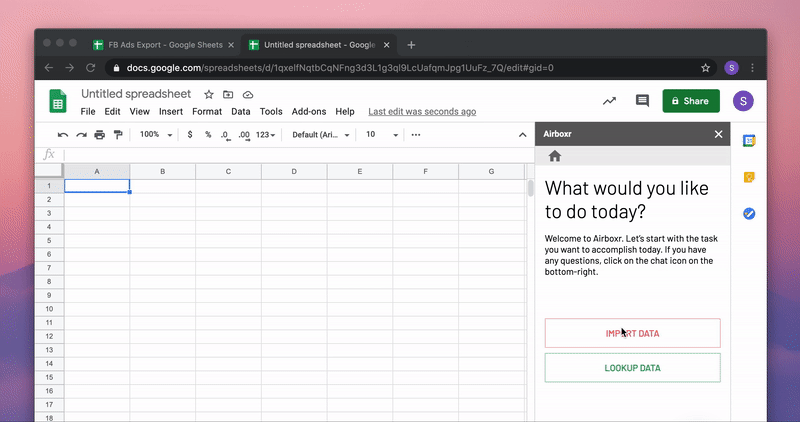Open the zoom 100% dropdown
The width and height of the screenshot is (800, 422).
coord(156,135)
